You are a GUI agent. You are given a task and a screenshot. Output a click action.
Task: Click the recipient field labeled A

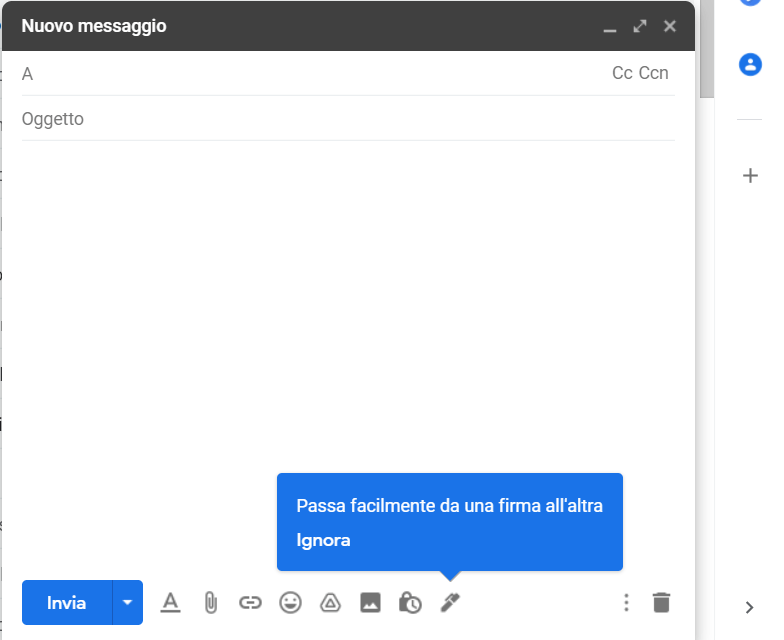(x=300, y=73)
